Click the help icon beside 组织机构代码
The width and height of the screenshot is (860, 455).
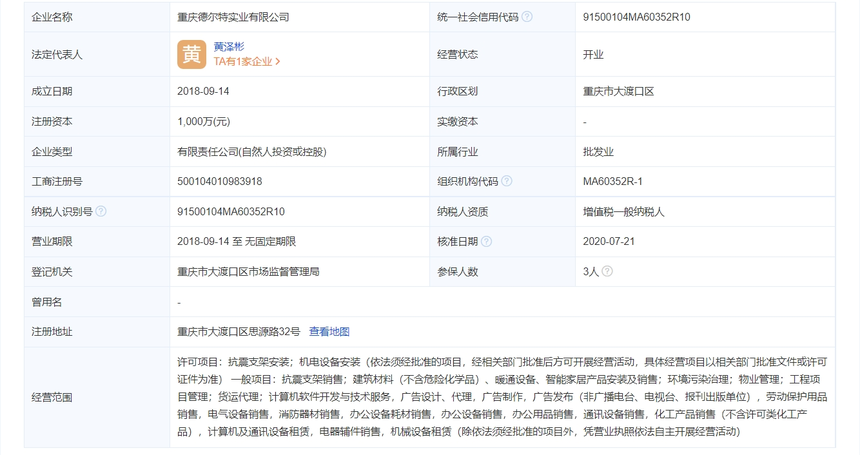pos(507,181)
